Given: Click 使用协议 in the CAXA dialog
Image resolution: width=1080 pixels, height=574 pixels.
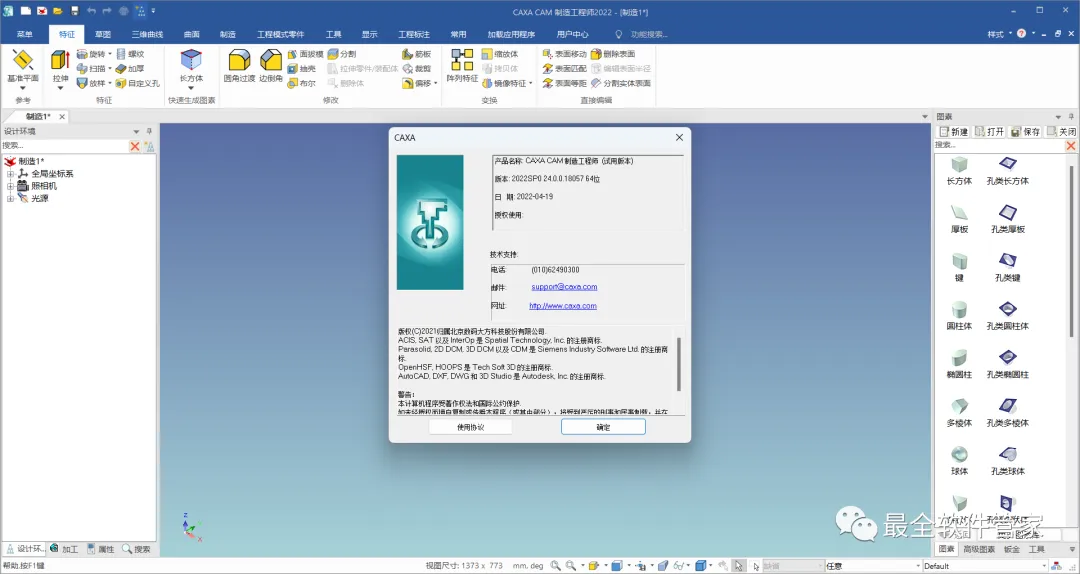Looking at the screenshot, I should pyautogui.click(x=470, y=427).
